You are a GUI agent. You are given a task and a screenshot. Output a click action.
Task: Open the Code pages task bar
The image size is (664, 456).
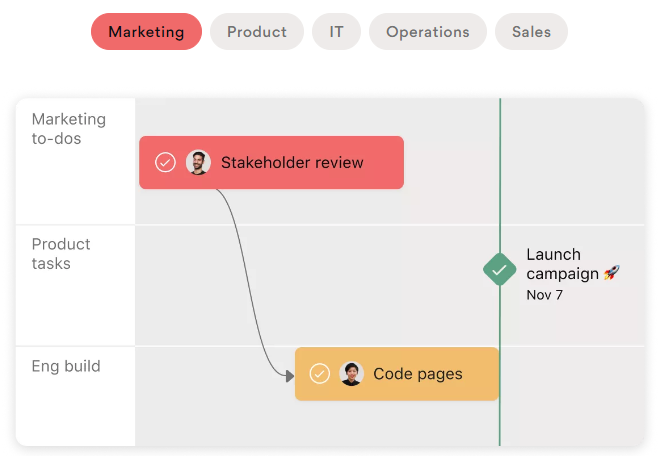coord(397,374)
